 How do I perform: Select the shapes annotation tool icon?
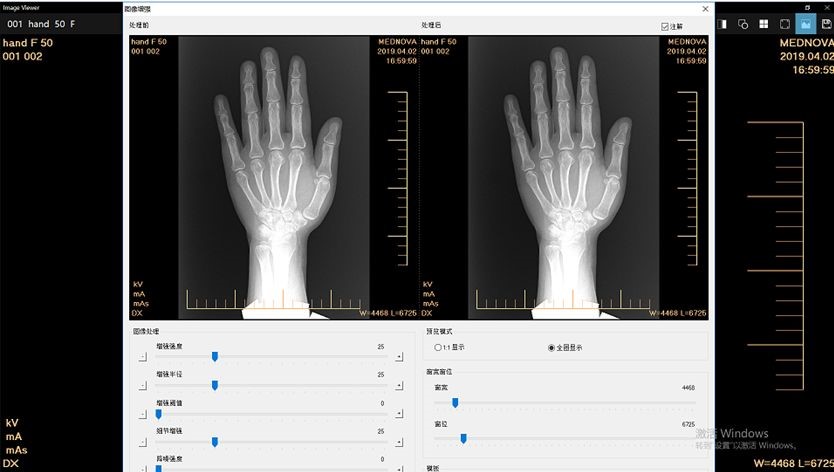point(743,24)
